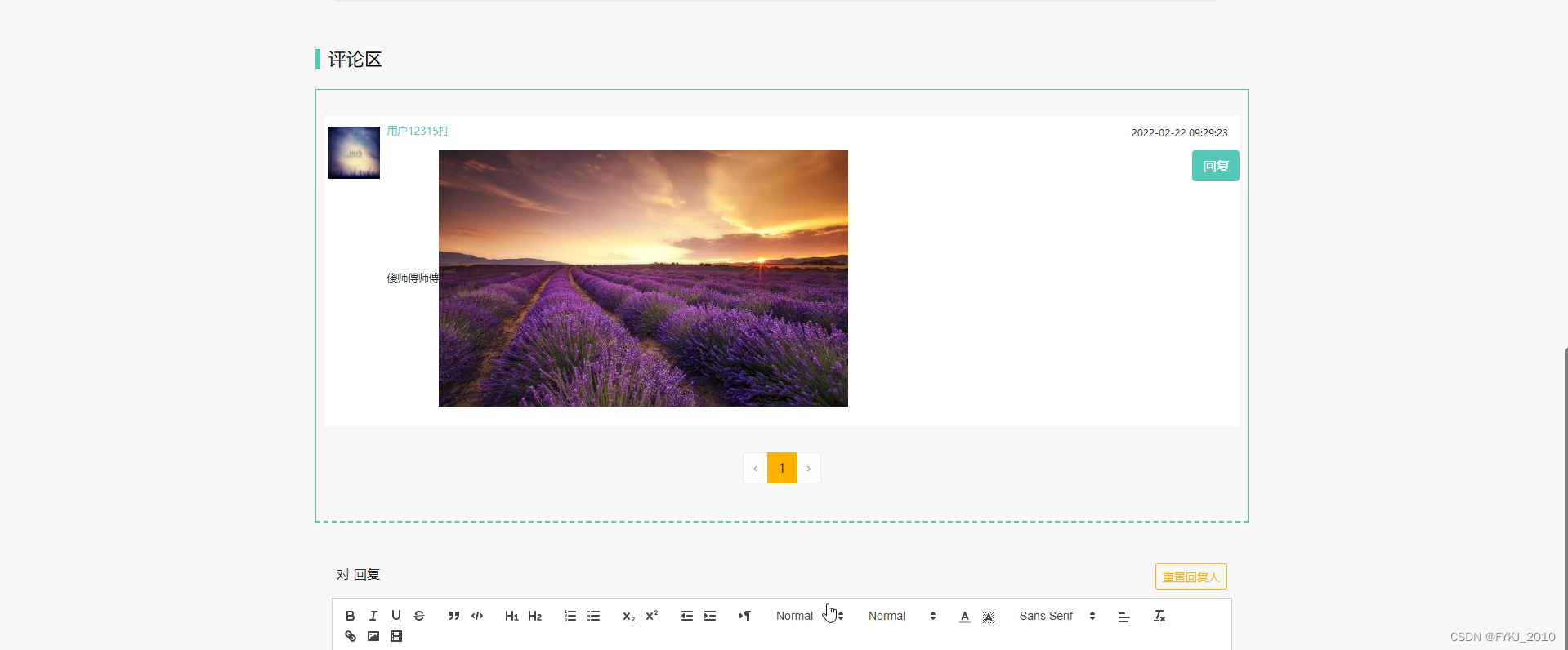Open the text alignment options
Screen dimensions: 1568x650
tap(1124, 617)
